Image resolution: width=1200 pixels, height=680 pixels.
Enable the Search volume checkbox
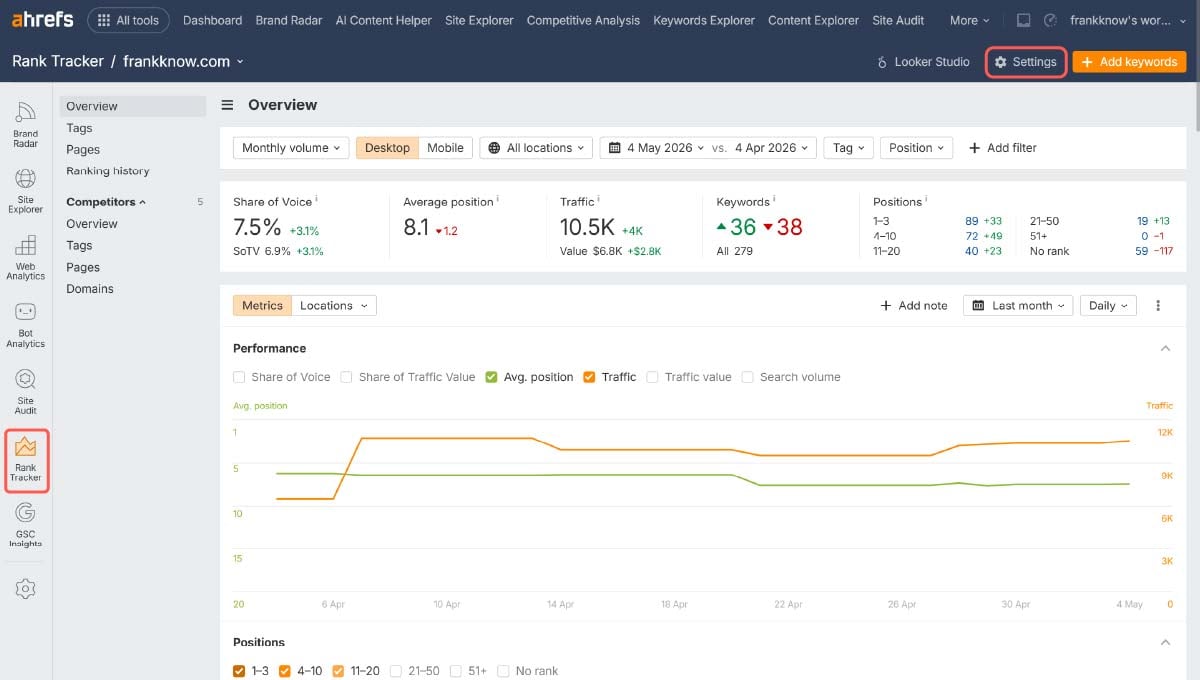pyautogui.click(x=747, y=377)
